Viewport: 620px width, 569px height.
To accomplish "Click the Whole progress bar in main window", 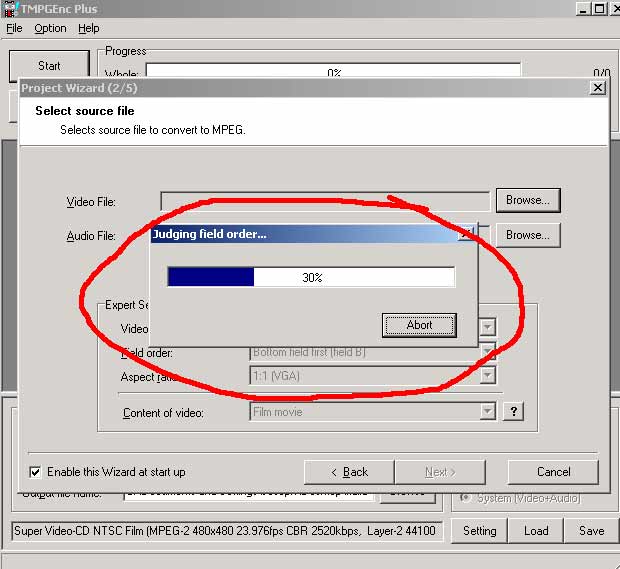I will 333,70.
